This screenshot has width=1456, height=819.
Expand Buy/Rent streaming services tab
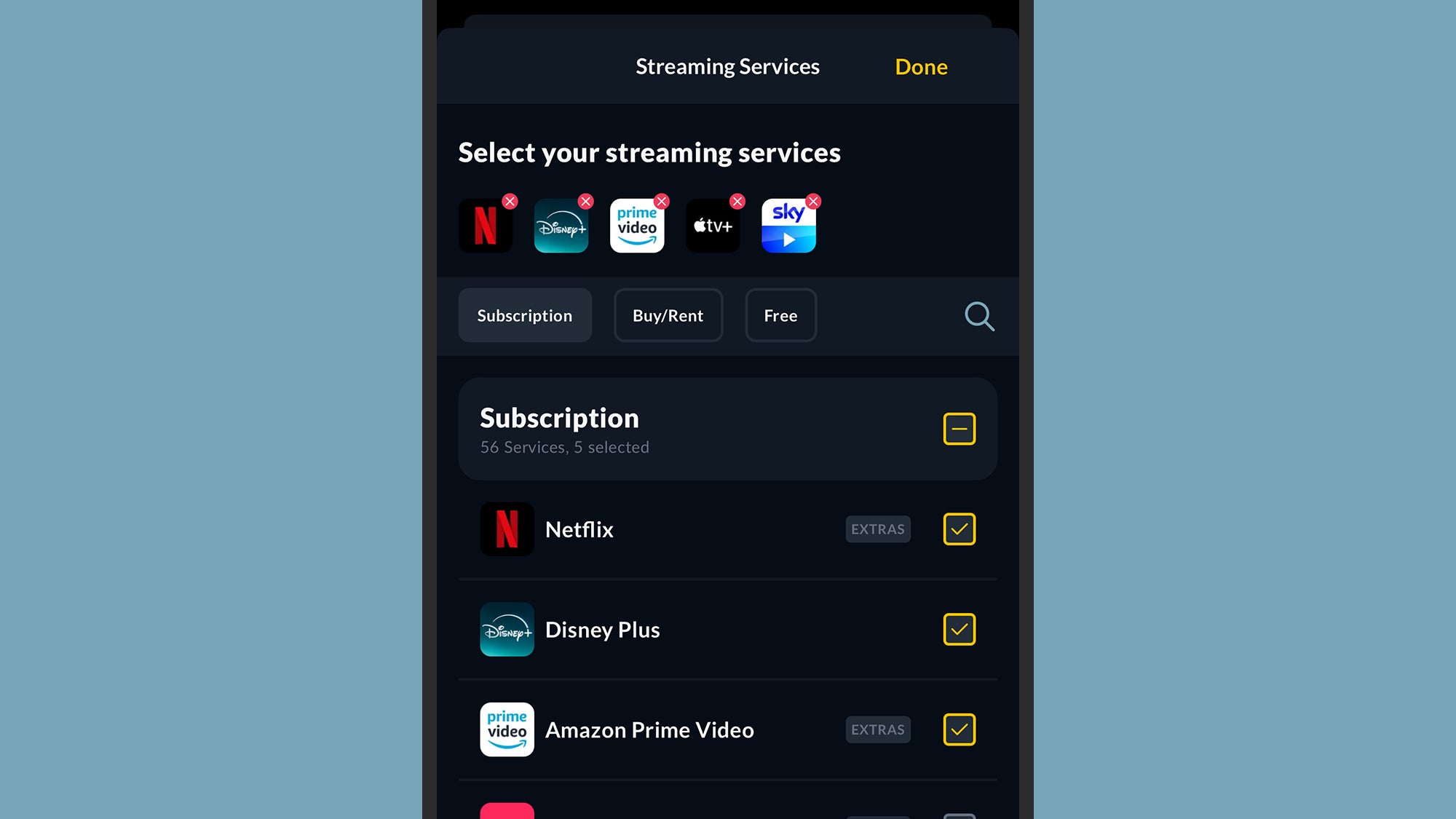click(668, 314)
